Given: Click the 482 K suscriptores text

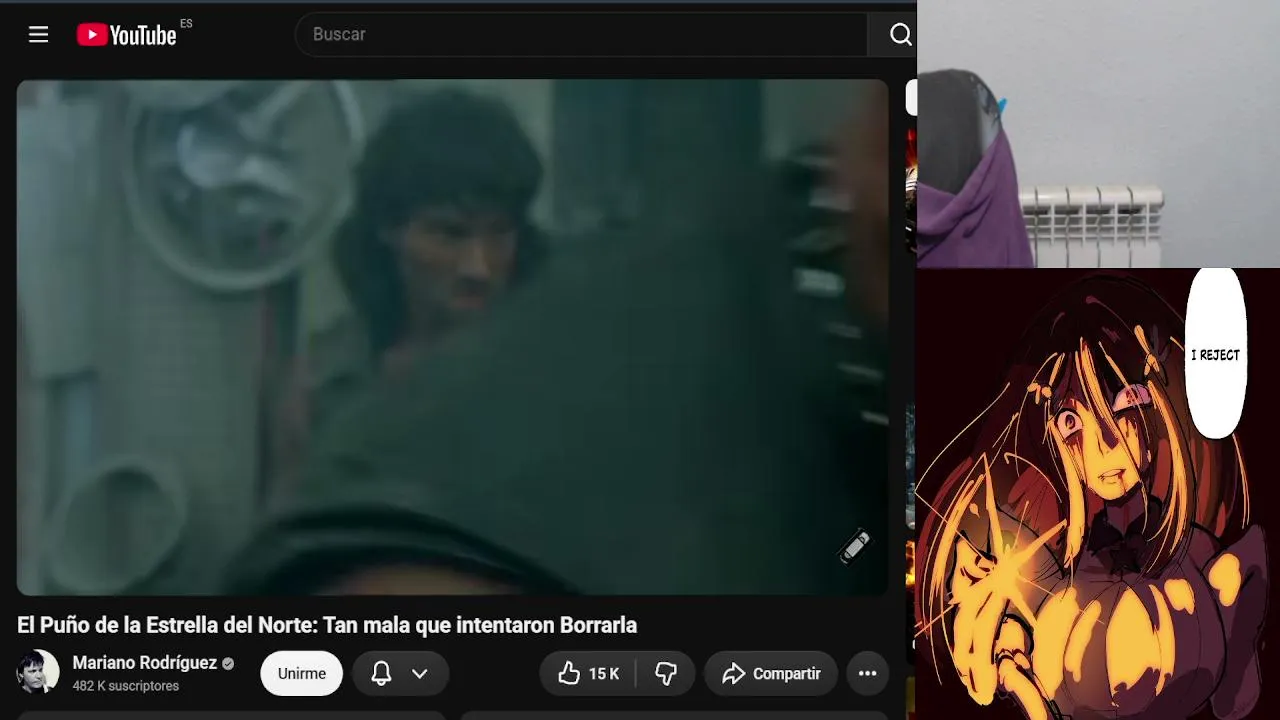Looking at the screenshot, I should [x=126, y=686].
